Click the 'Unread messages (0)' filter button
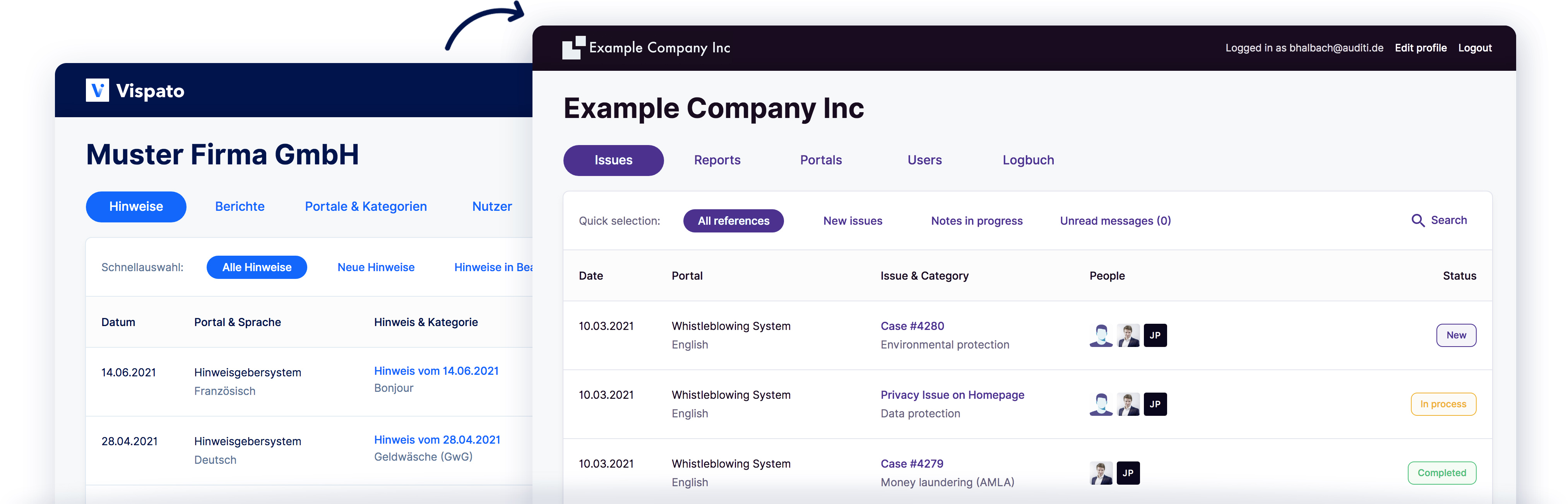This screenshot has height=504, width=1568. click(1113, 220)
